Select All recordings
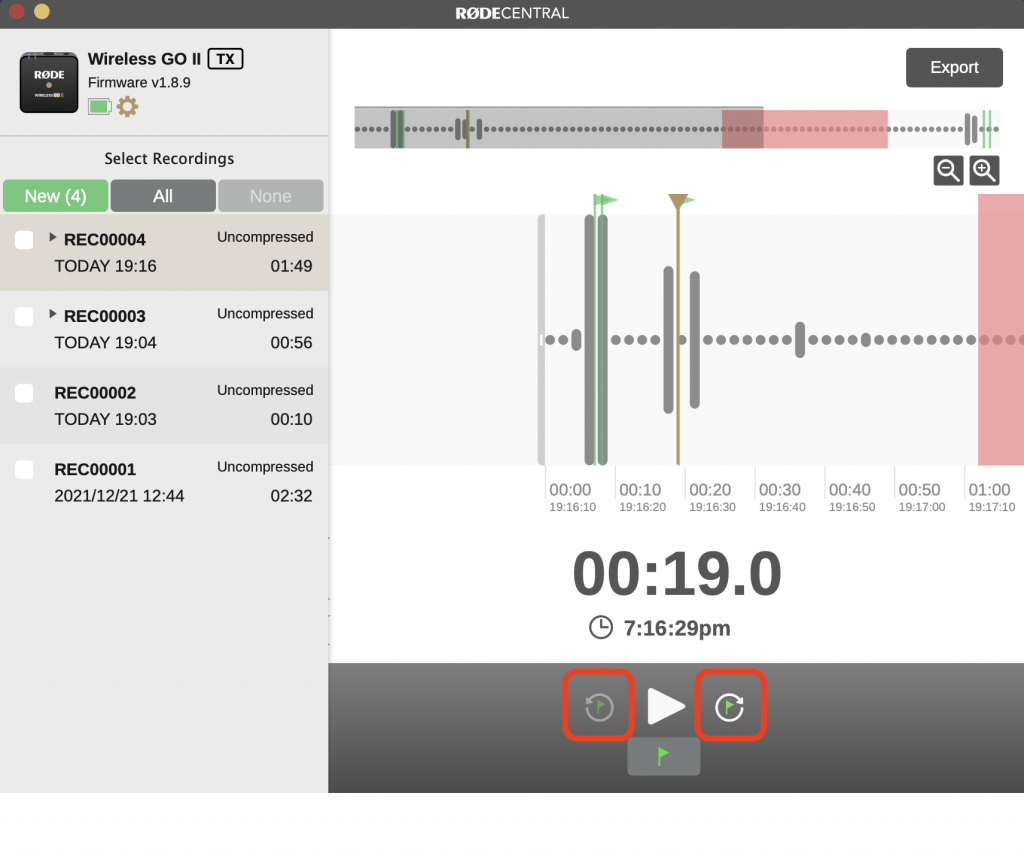This screenshot has width=1024, height=860. (x=163, y=196)
